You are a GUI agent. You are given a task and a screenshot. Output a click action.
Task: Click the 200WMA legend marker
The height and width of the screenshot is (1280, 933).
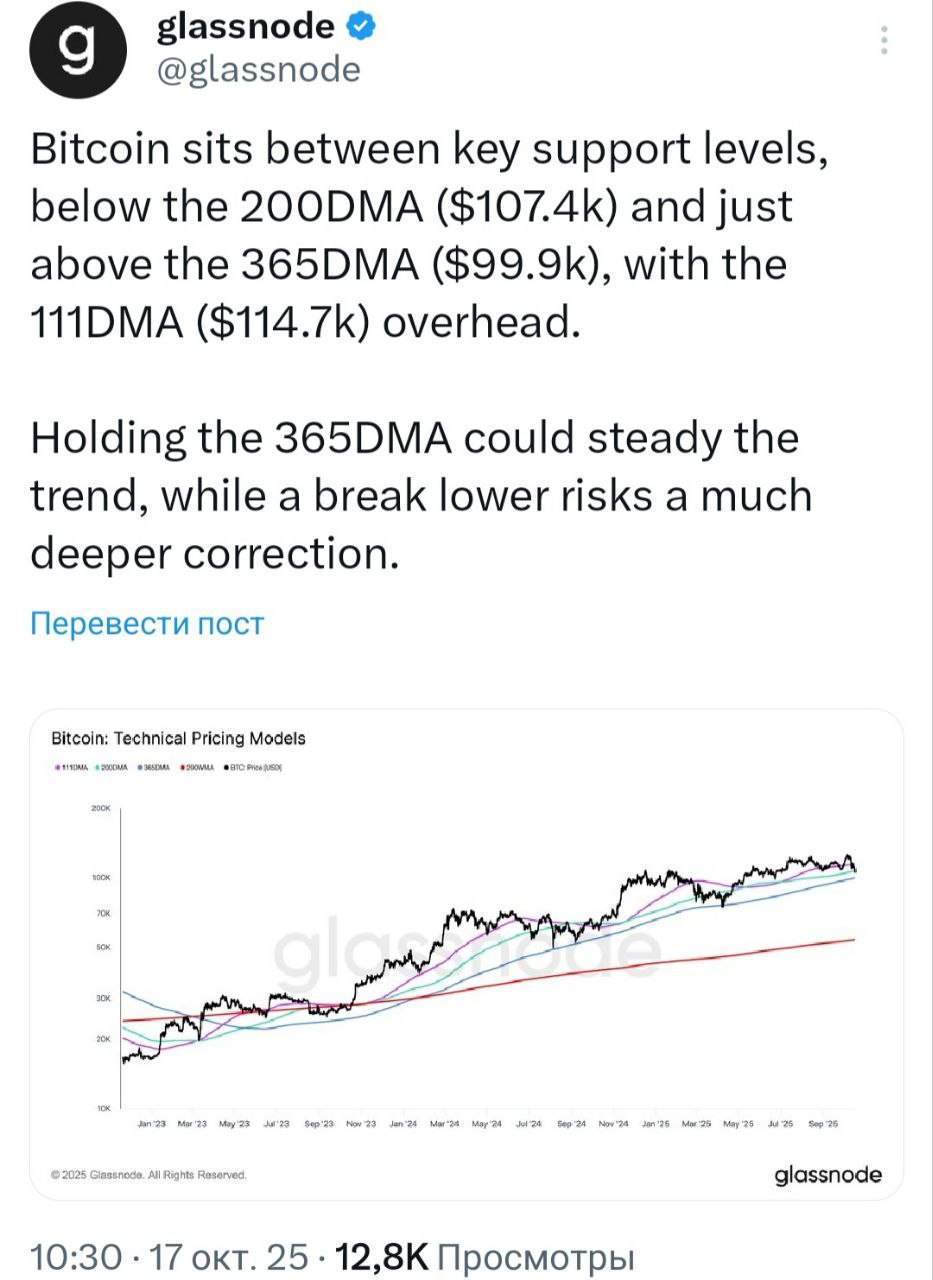181,768
